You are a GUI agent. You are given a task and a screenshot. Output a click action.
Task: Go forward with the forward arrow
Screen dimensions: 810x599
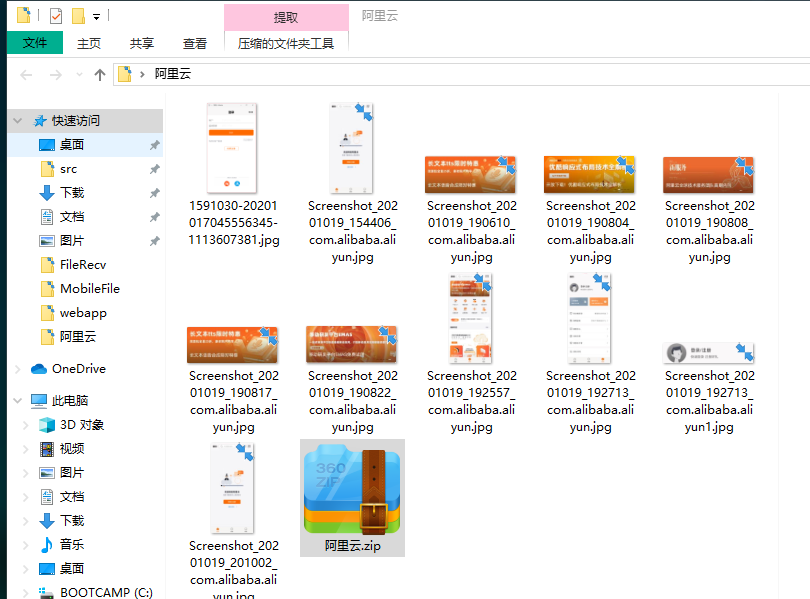[x=55, y=75]
